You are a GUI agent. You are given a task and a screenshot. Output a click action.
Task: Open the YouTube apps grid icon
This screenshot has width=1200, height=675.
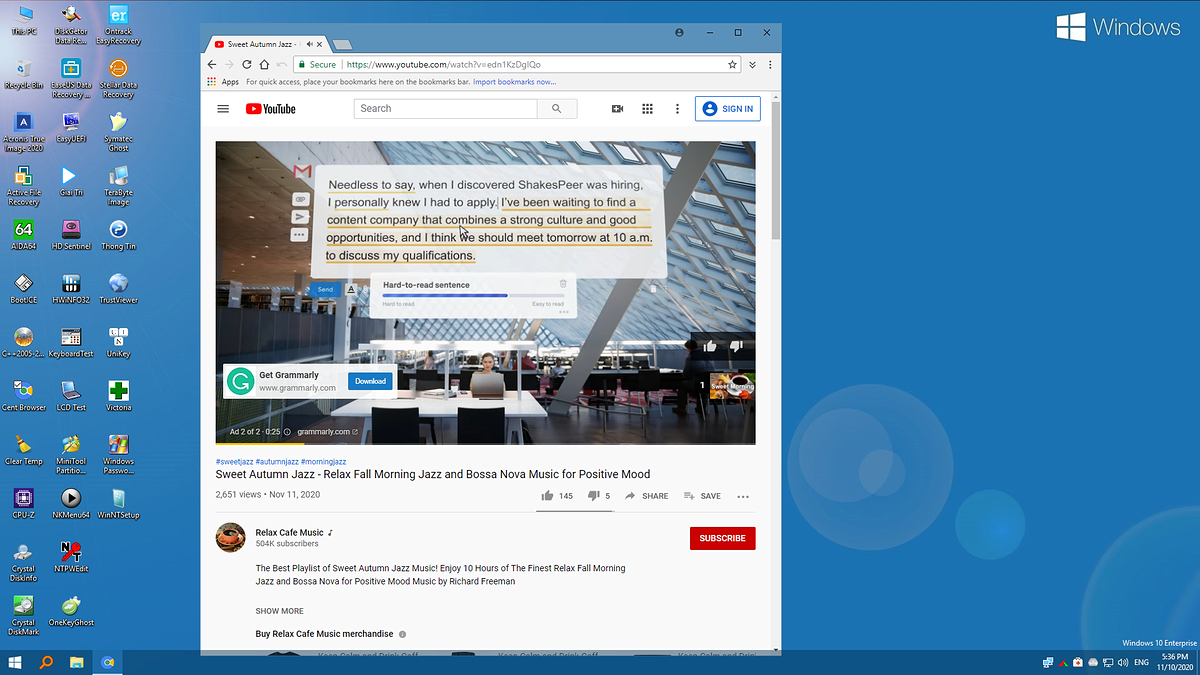(x=647, y=109)
